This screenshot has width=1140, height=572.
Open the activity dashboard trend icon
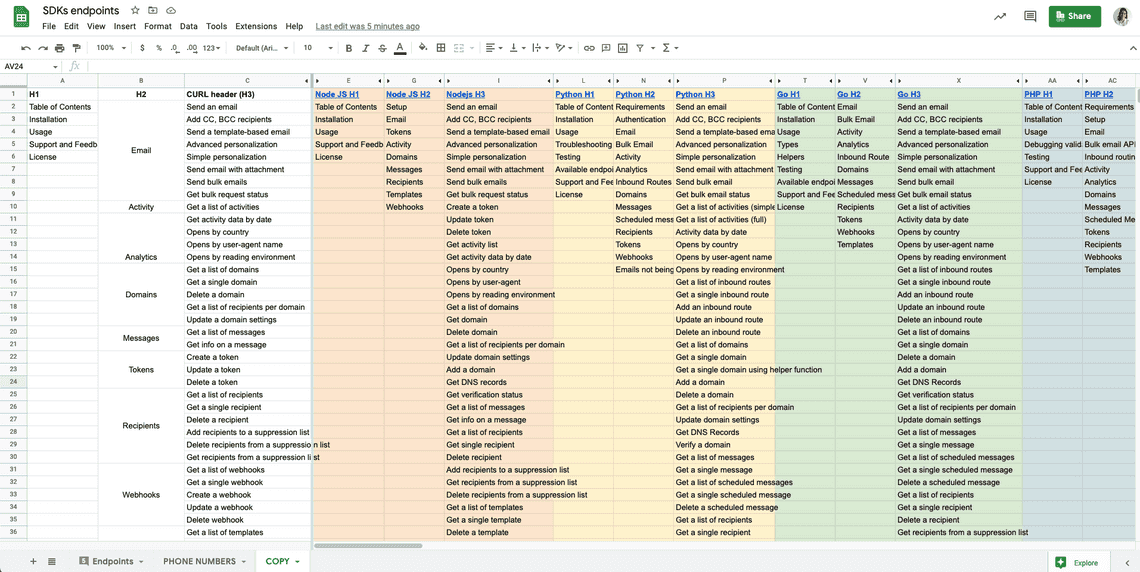click(1000, 16)
